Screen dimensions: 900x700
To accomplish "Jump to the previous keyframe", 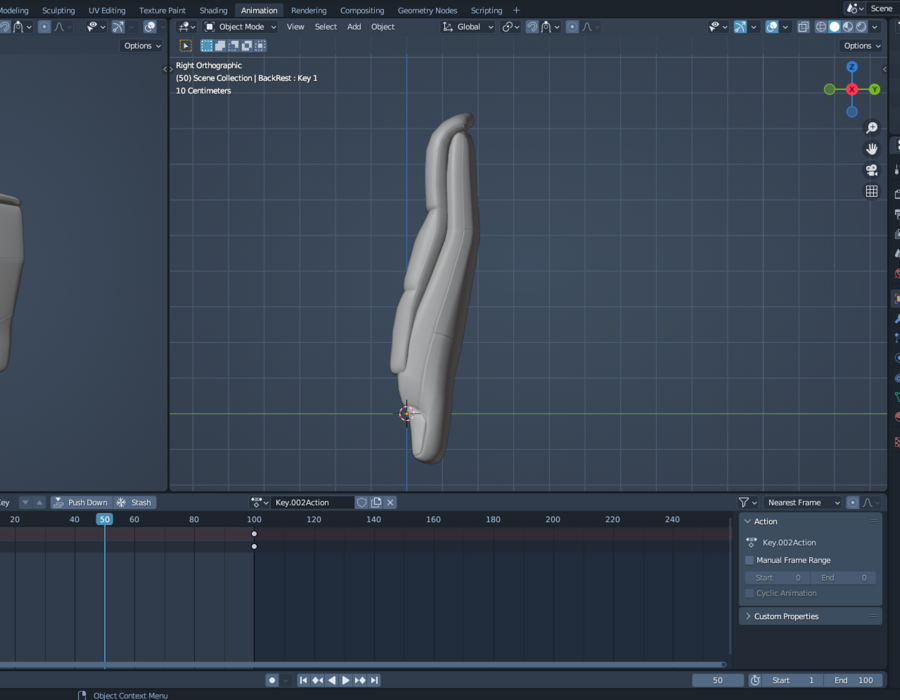I will 317,680.
